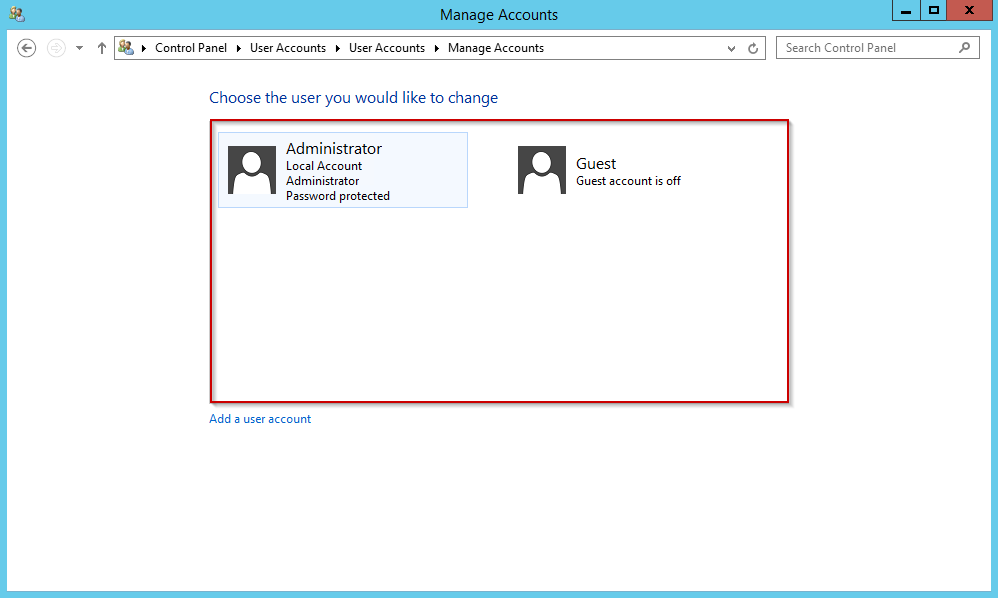Click inside the Search Control Panel field
Image resolution: width=998 pixels, height=598 pixels.
(865, 47)
